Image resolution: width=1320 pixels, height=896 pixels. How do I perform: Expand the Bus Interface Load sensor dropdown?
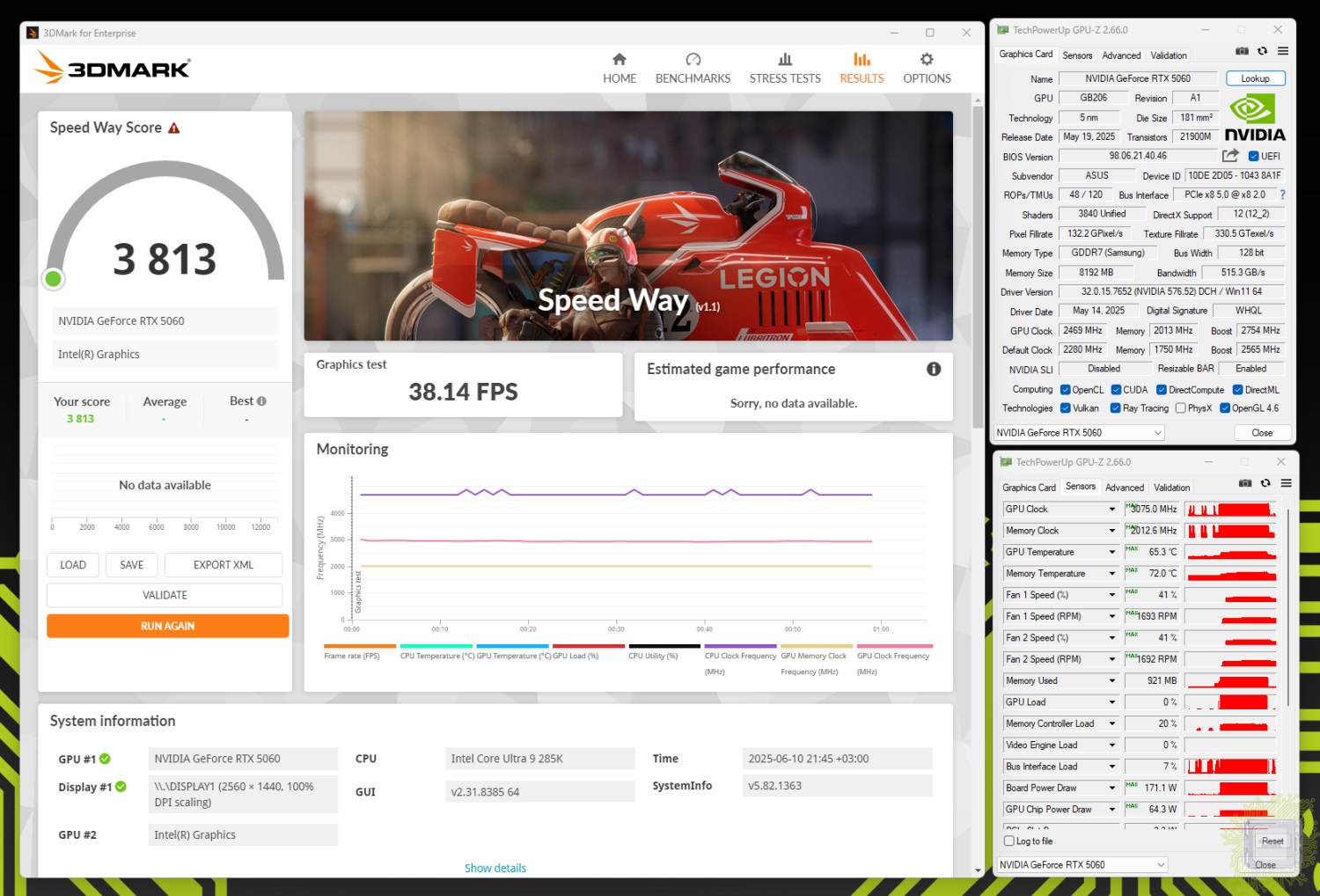click(x=1112, y=767)
